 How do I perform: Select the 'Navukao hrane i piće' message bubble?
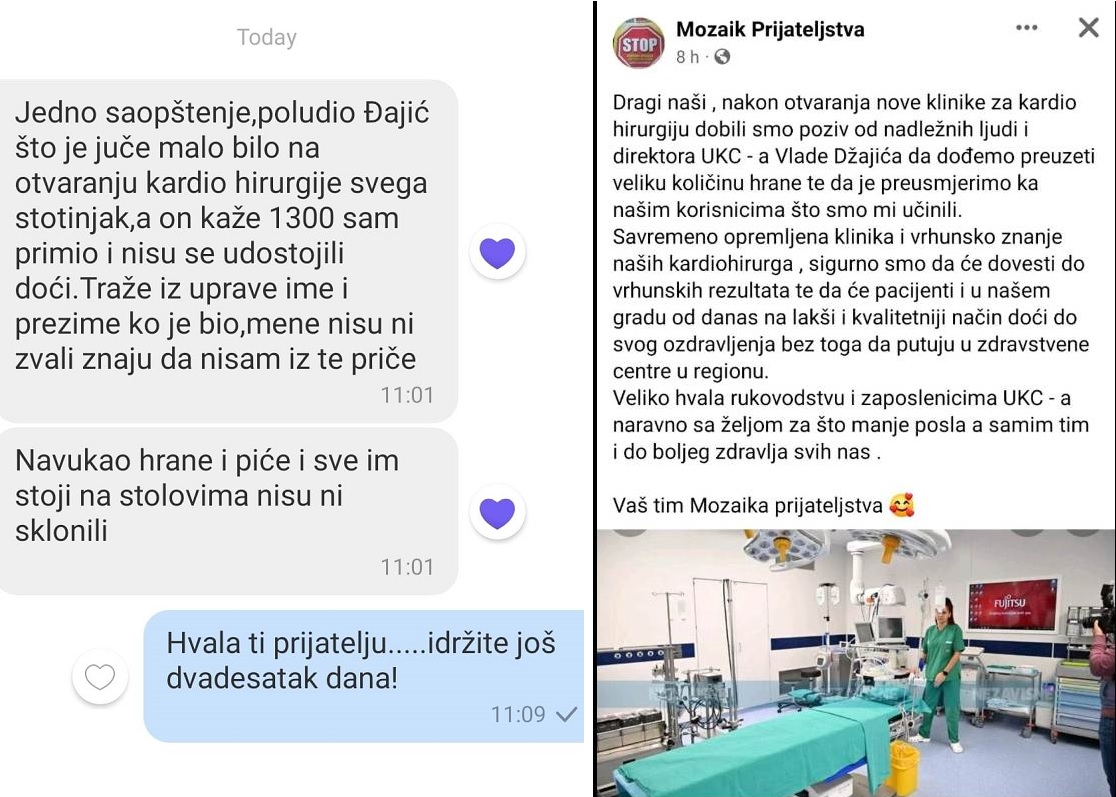pyautogui.click(x=228, y=511)
